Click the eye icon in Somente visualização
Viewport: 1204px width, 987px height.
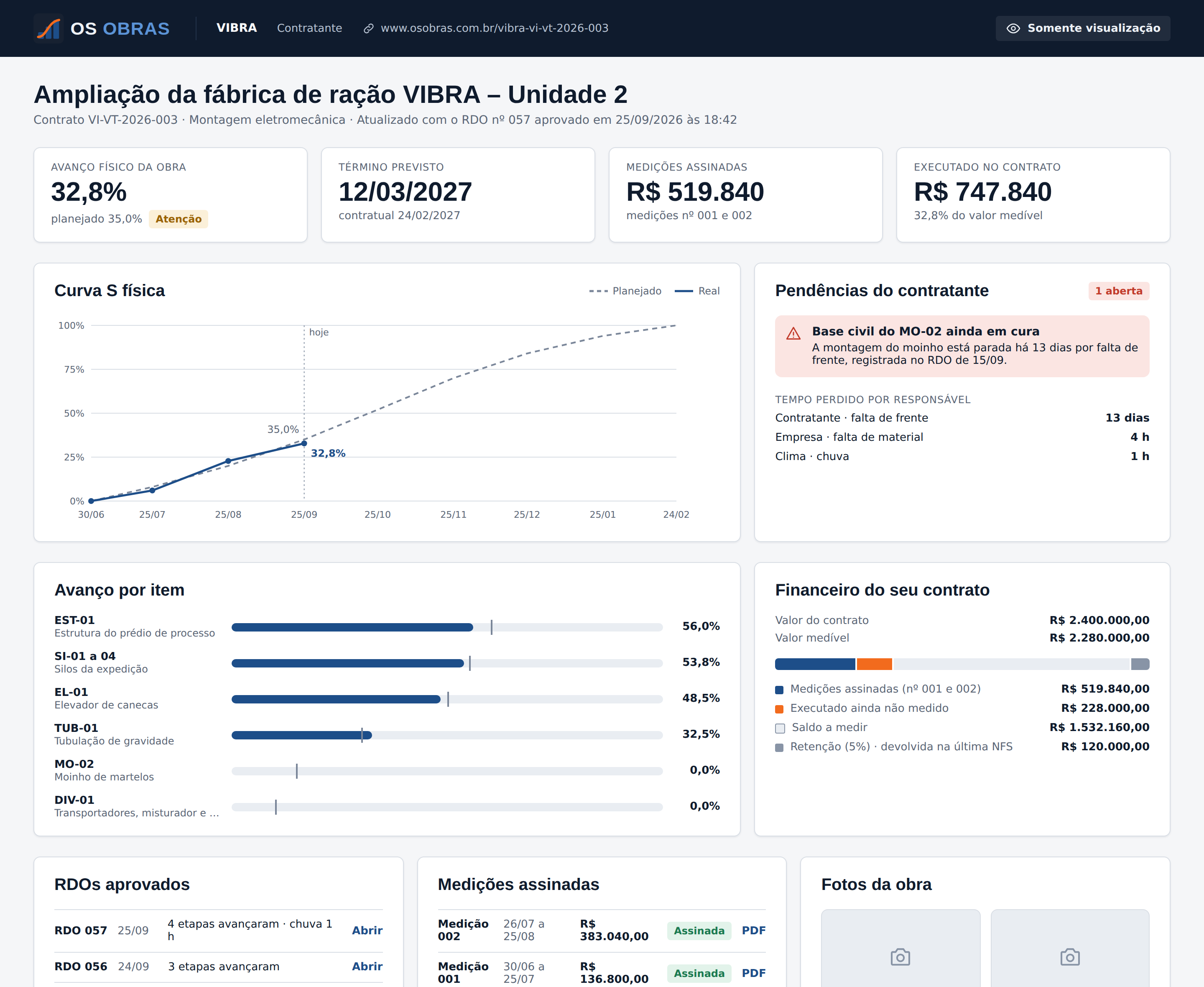point(1013,28)
